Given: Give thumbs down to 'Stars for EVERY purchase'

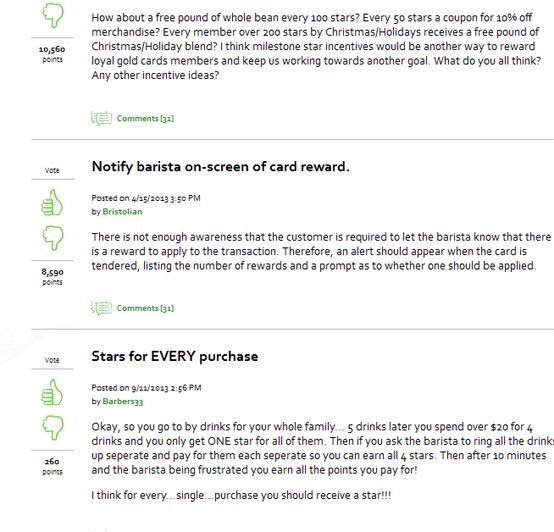Looking at the screenshot, I should coord(53,427).
